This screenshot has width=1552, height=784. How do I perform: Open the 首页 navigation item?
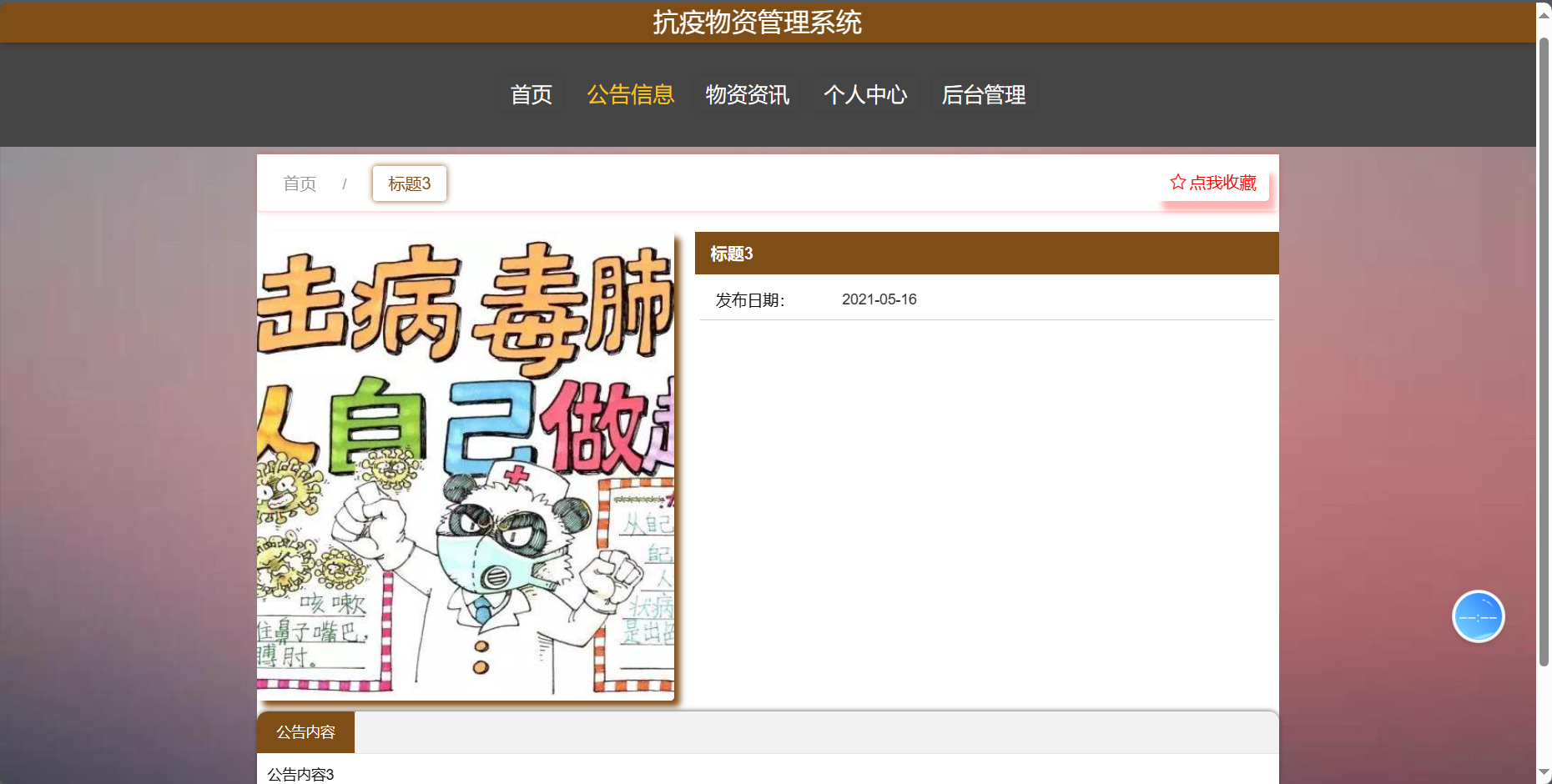[x=531, y=94]
